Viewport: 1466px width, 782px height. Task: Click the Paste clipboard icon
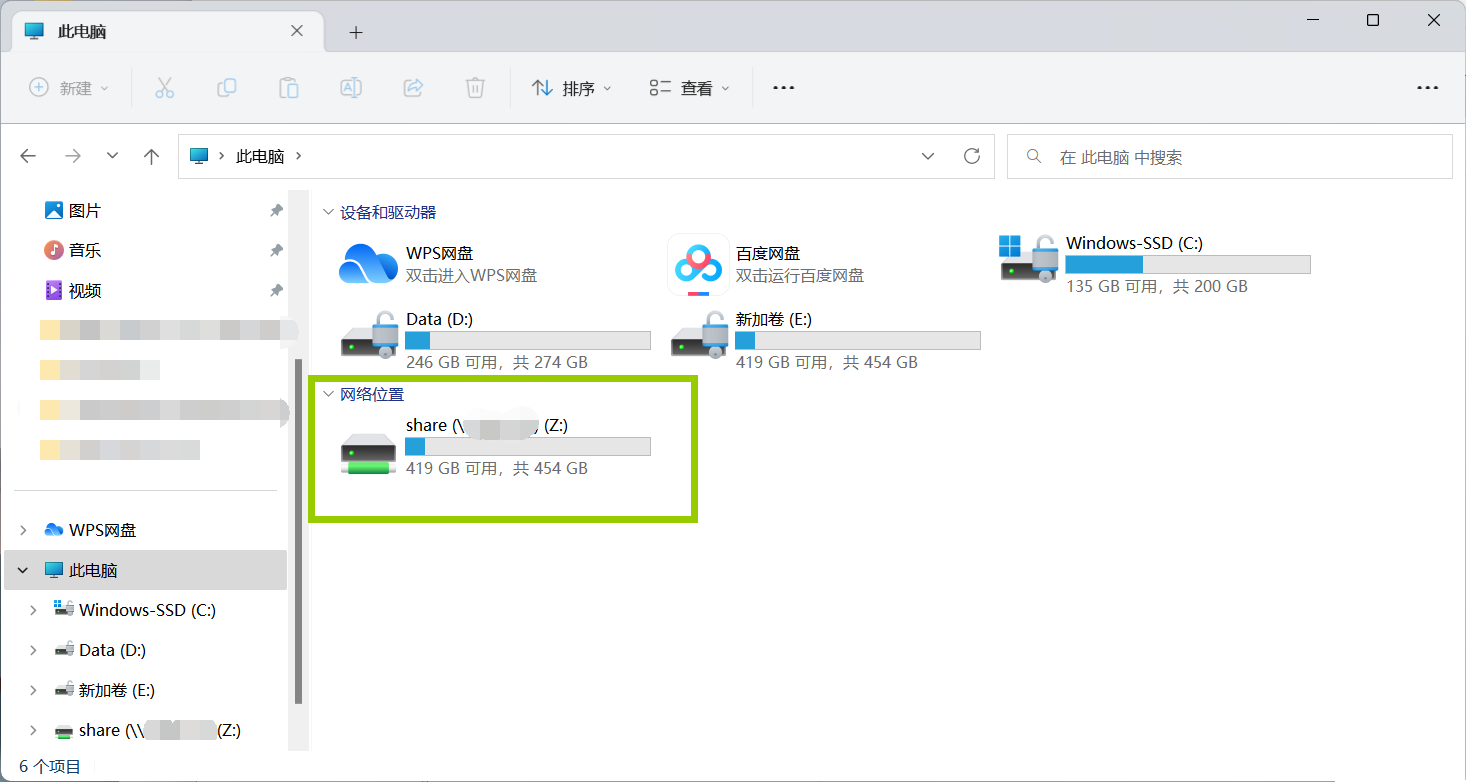coord(289,88)
